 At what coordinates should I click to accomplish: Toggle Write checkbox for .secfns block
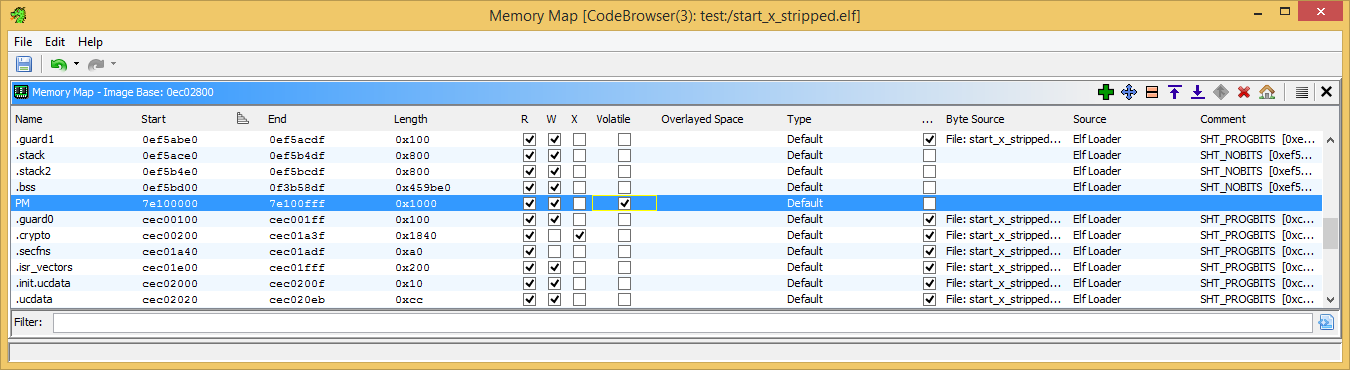[x=554, y=251]
